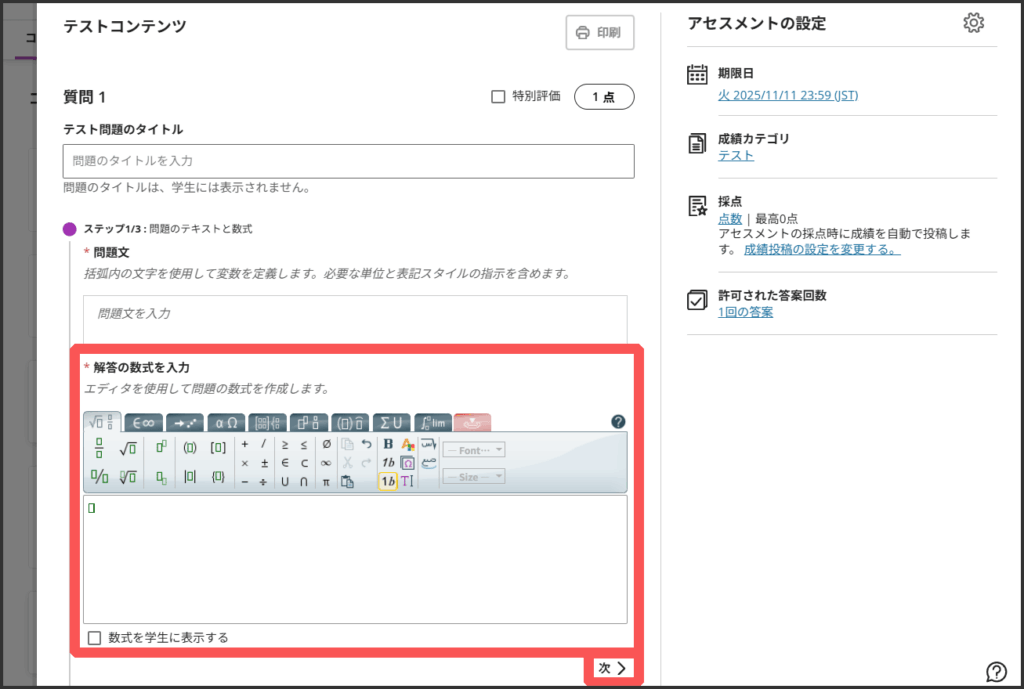Click the 印刷 print button
This screenshot has height=689, width=1024.
(x=599, y=32)
